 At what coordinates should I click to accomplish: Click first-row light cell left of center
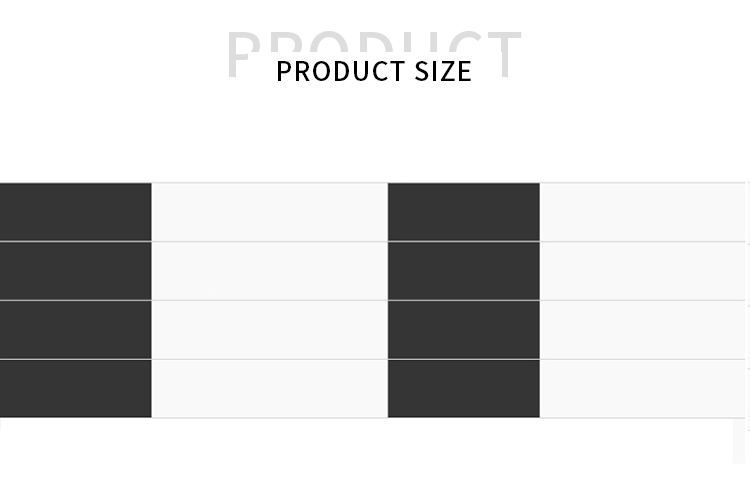(269, 212)
